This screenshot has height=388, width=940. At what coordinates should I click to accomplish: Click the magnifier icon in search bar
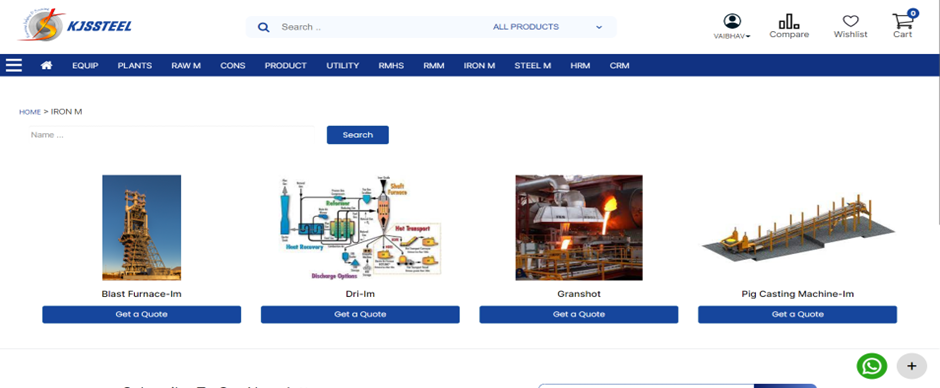pyautogui.click(x=263, y=27)
